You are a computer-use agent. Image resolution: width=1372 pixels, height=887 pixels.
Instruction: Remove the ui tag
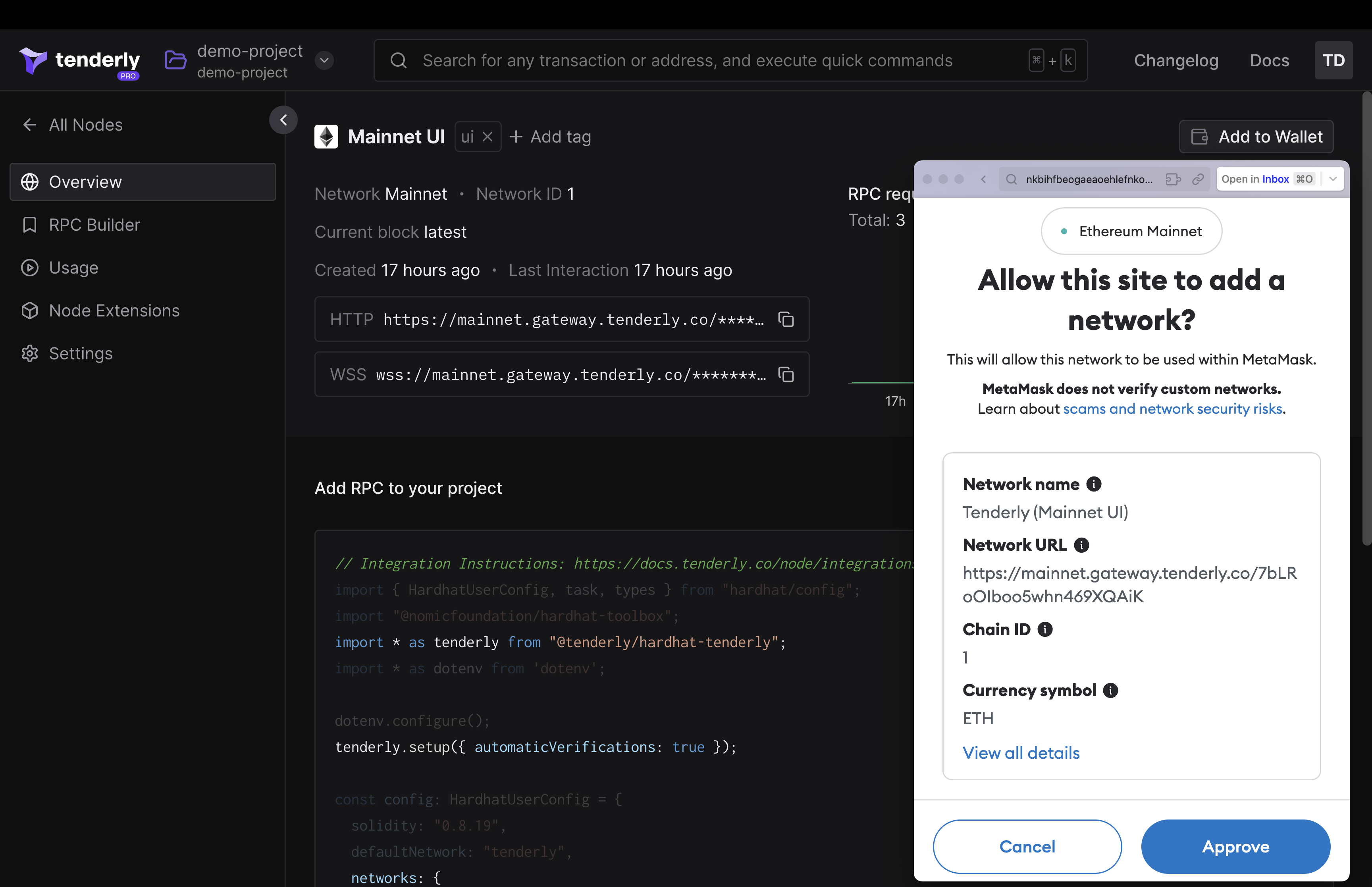point(487,137)
